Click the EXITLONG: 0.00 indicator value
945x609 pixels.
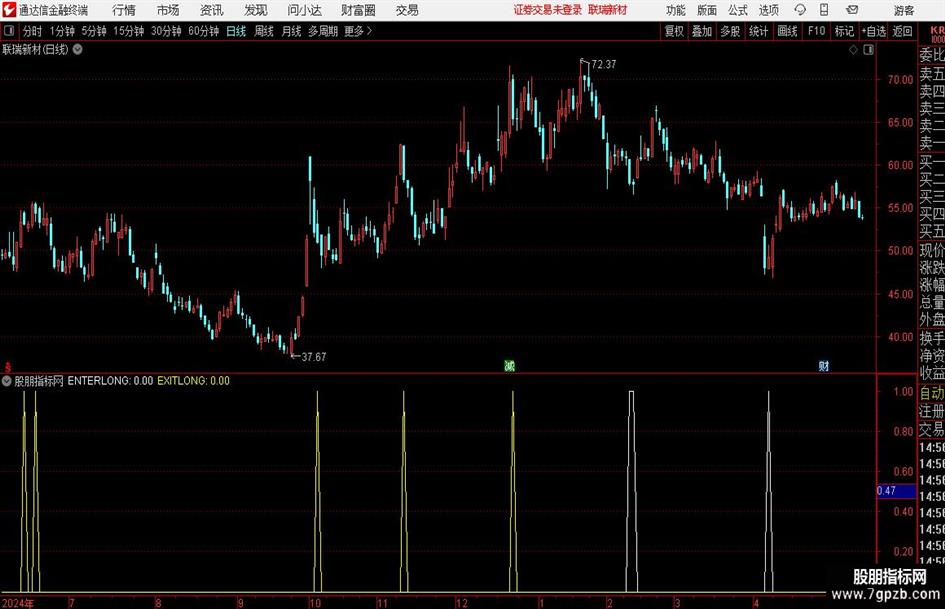coord(193,381)
